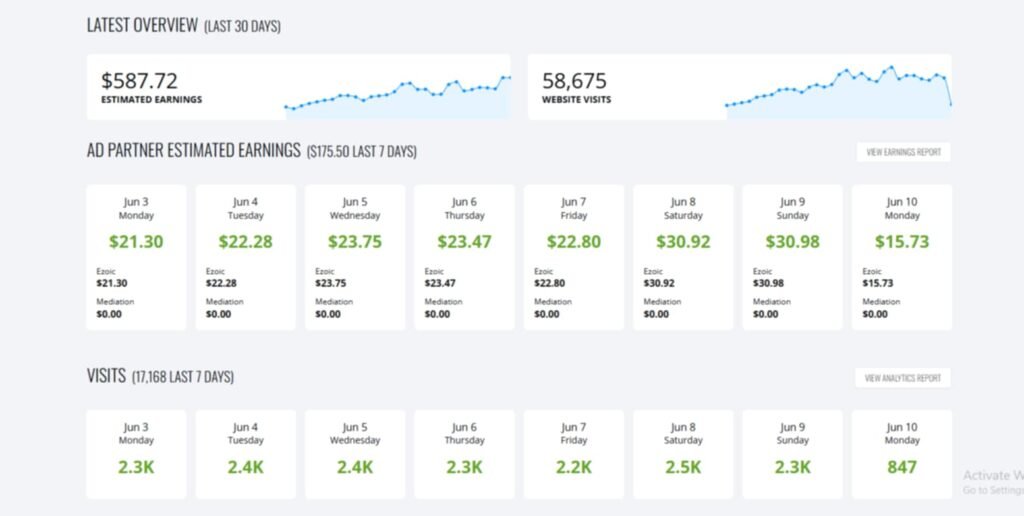Screen dimensions: 1024x516
Task: Select the Jun 10 $15.73 earnings card
Action: [902, 256]
